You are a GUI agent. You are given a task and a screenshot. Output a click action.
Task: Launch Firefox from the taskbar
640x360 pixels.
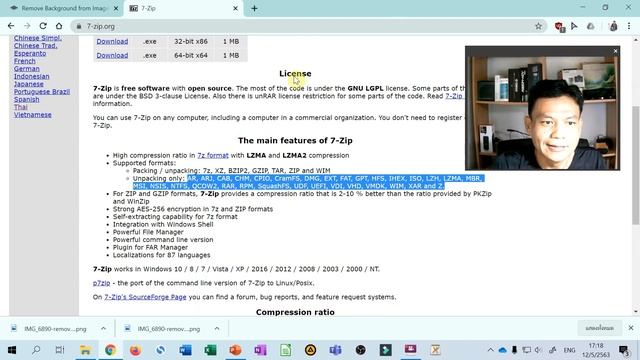[x=135, y=350]
